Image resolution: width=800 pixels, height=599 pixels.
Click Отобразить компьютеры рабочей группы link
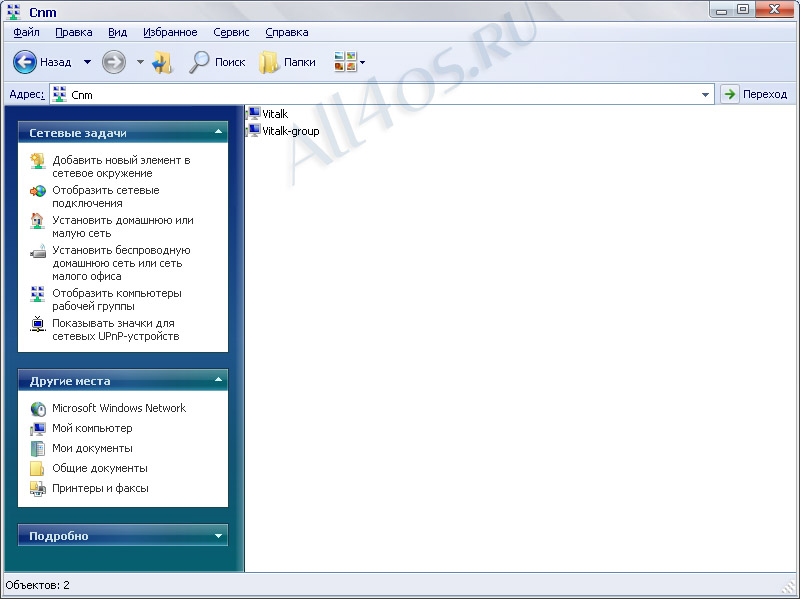click(x=117, y=300)
